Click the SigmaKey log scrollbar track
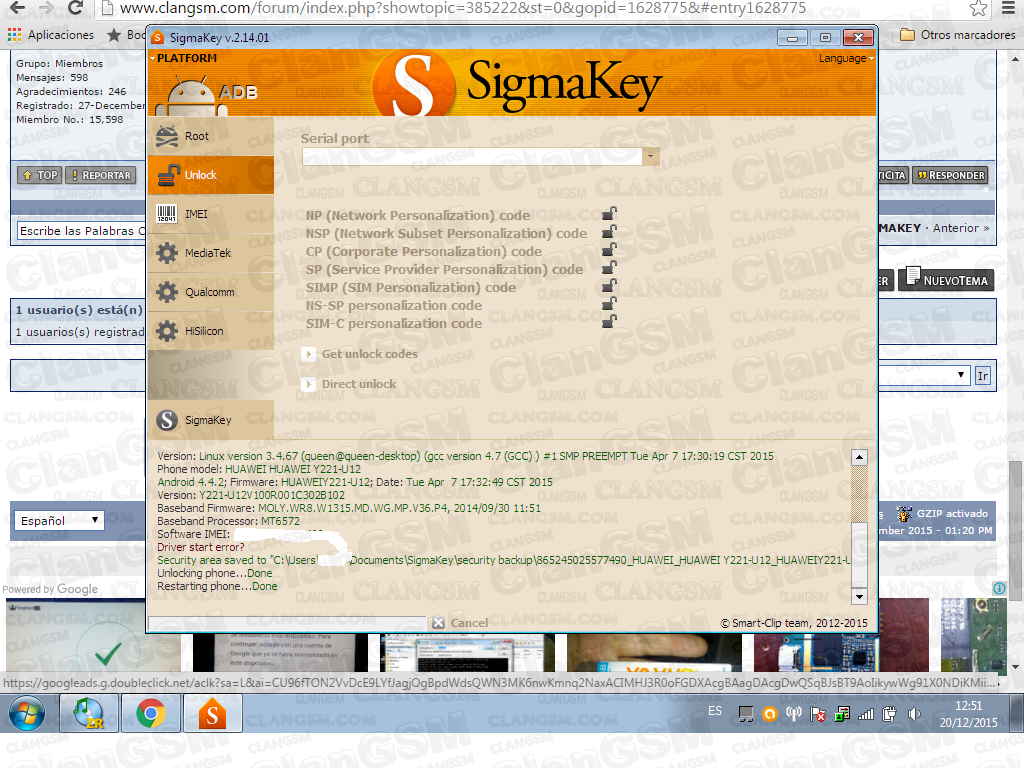The width and height of the screenshot is (1024, 768). point(859,526)
